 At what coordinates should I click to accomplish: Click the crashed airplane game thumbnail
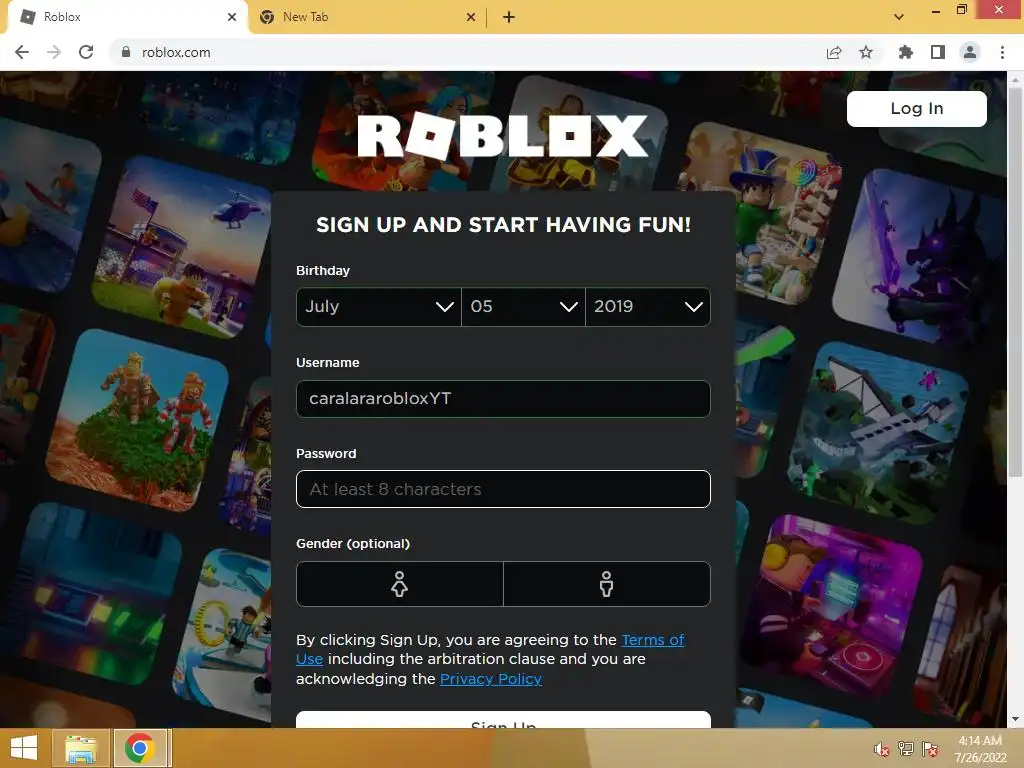pyautogui.click(x=878, y=434)
